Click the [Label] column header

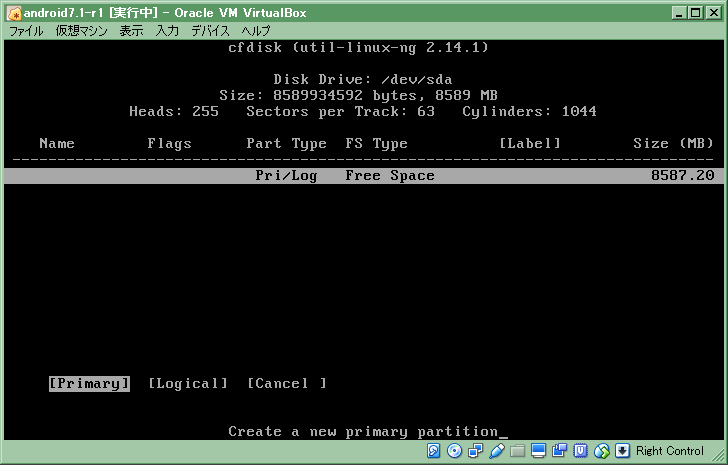click(x=530, y=143)
